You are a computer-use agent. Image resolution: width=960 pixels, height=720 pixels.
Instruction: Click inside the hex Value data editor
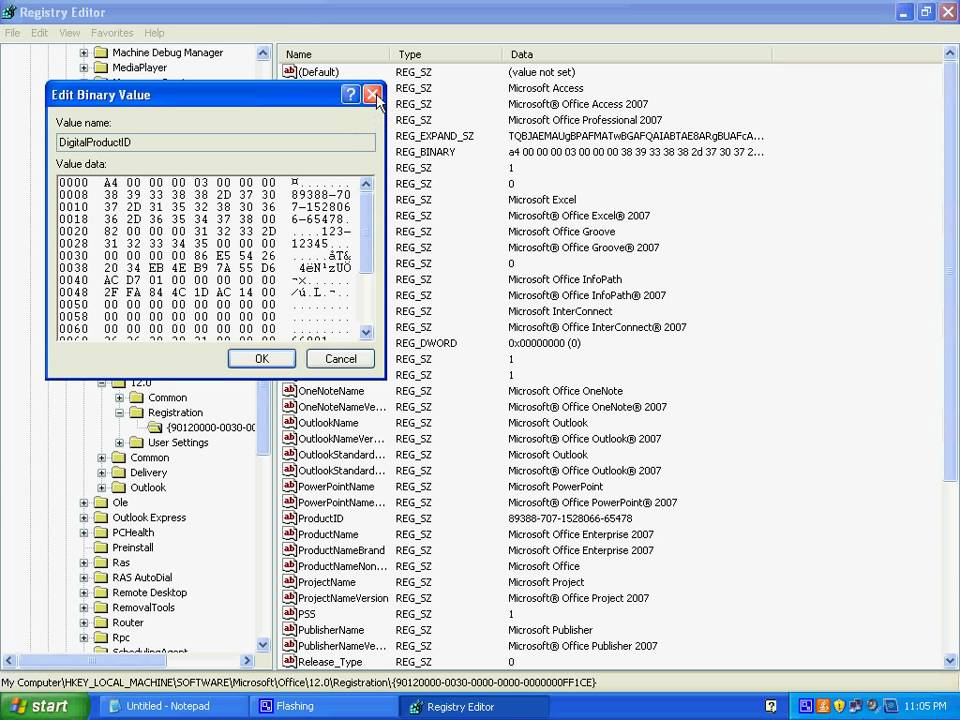point(208,258)
